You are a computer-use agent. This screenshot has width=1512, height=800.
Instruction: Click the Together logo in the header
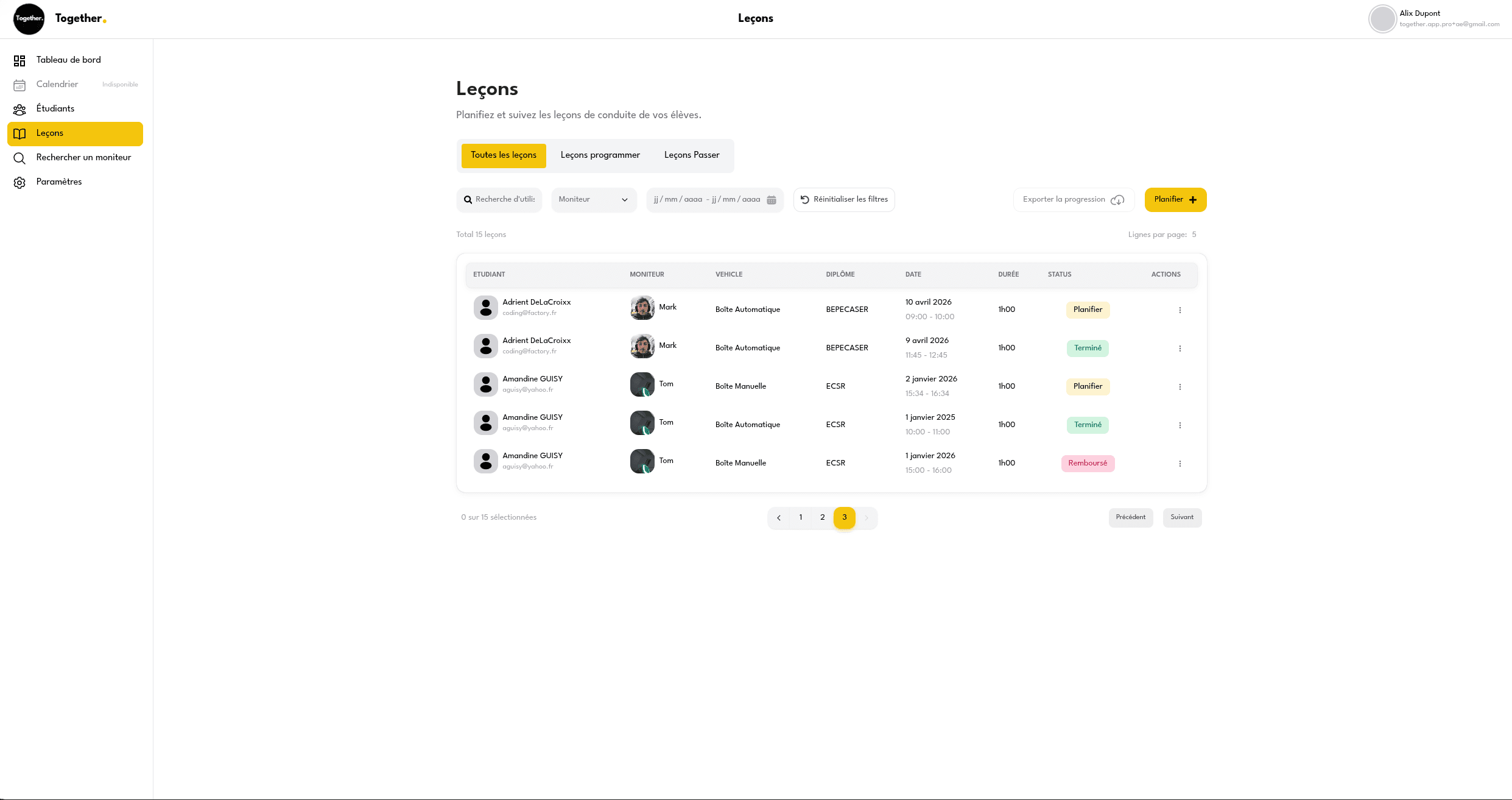click(x=29, y=19)
